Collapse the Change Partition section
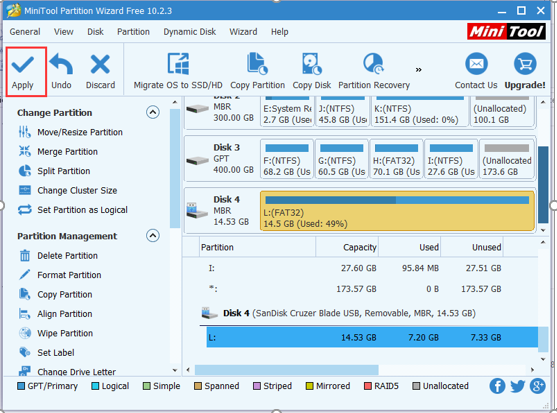557x413 pixels. (153, 113)
